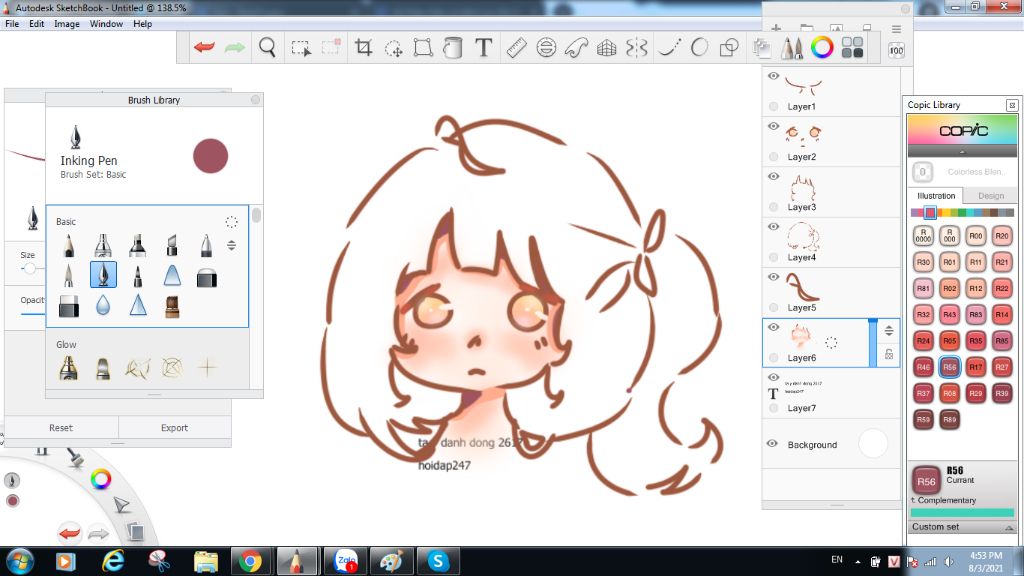The image size is (1024, 576).
Task: Open the Edit menu
Action: point(37,24)
